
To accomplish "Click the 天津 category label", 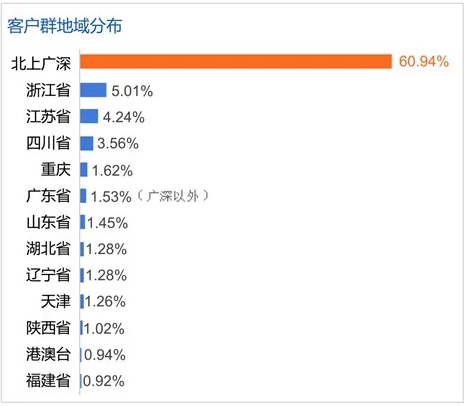I will [x=56, y=301].
